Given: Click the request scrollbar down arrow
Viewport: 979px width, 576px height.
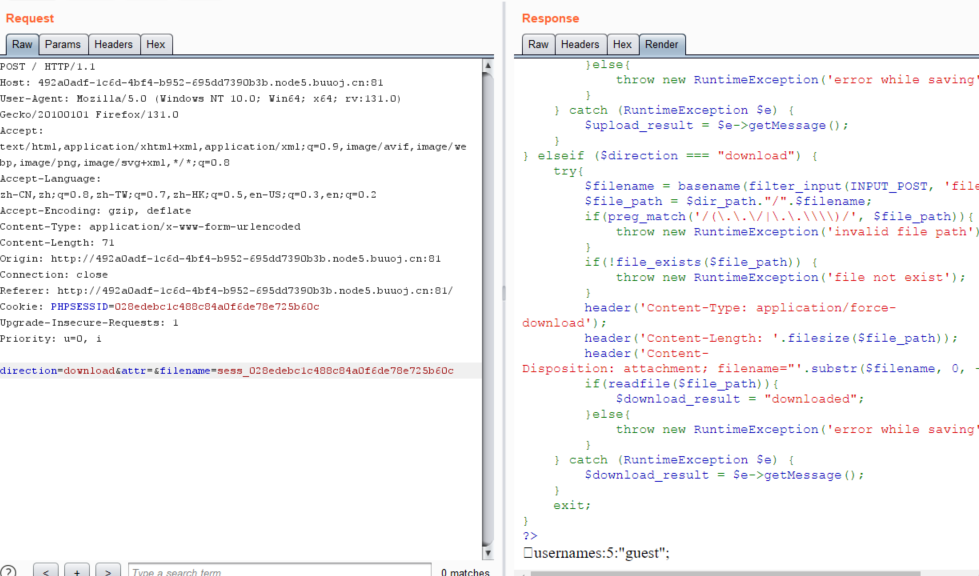Looking at the screenshot, I should tap(487, 552).
